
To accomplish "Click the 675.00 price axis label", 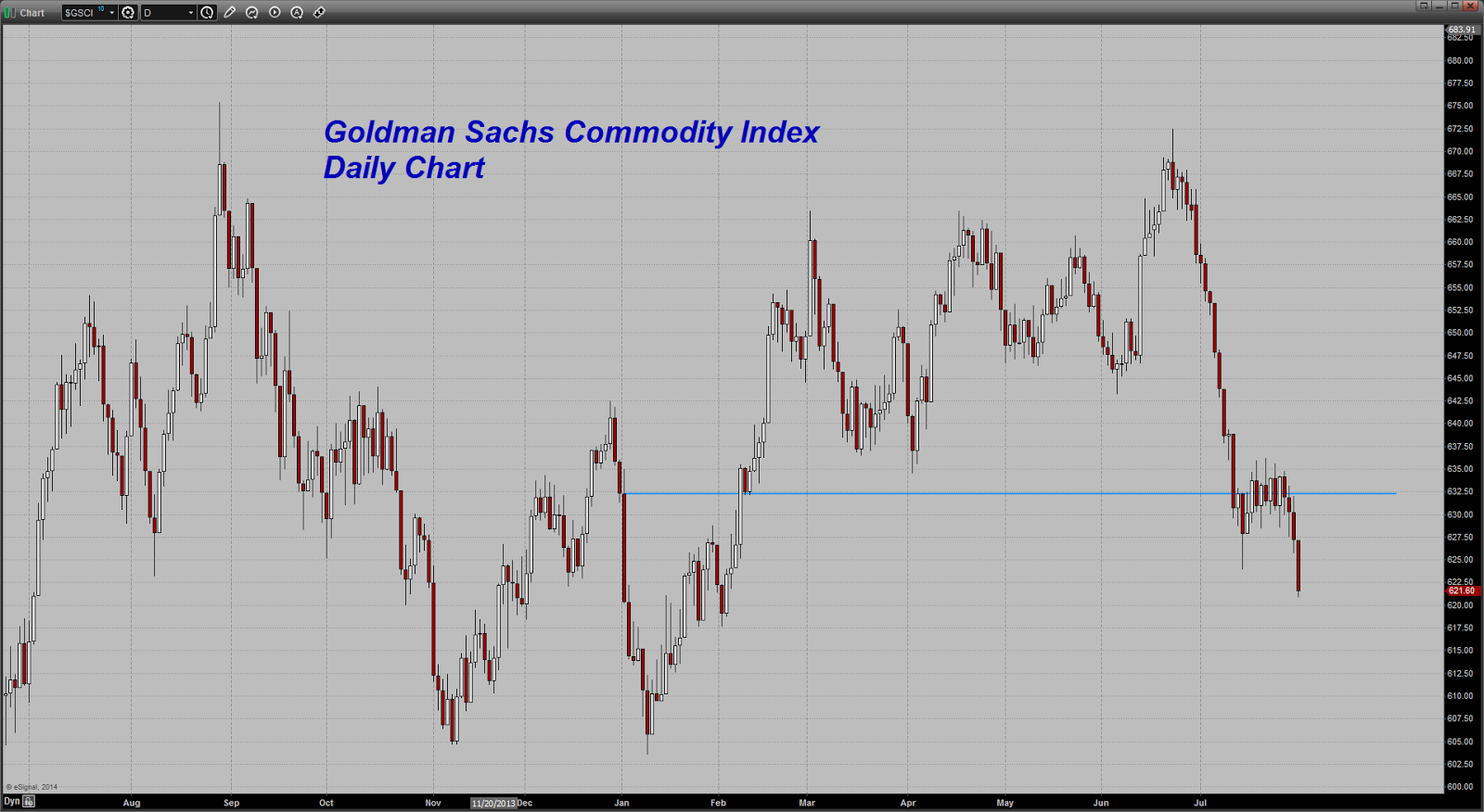I will tap(1460, 106).
